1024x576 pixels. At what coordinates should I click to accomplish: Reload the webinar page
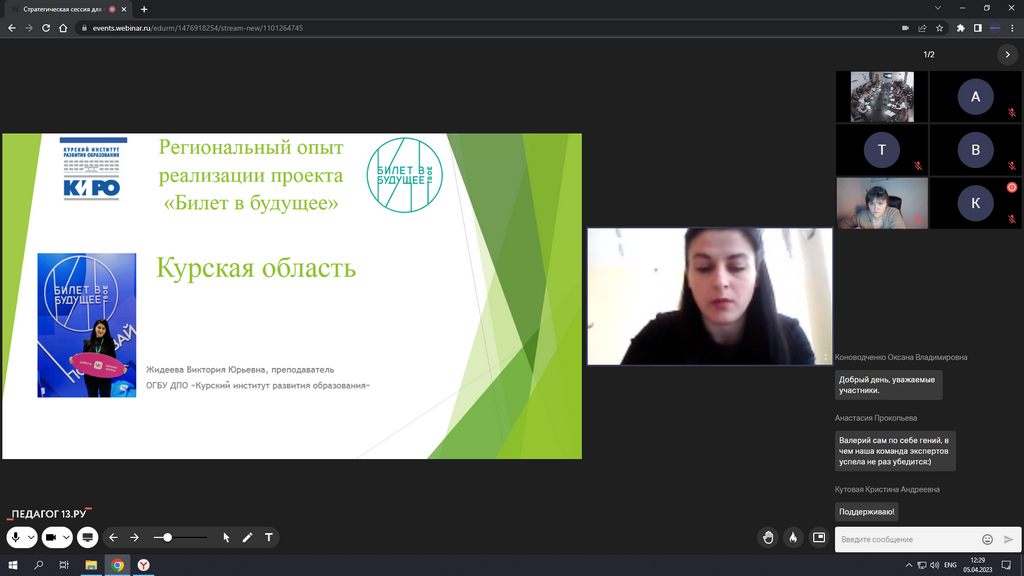(x=46, y=28)
